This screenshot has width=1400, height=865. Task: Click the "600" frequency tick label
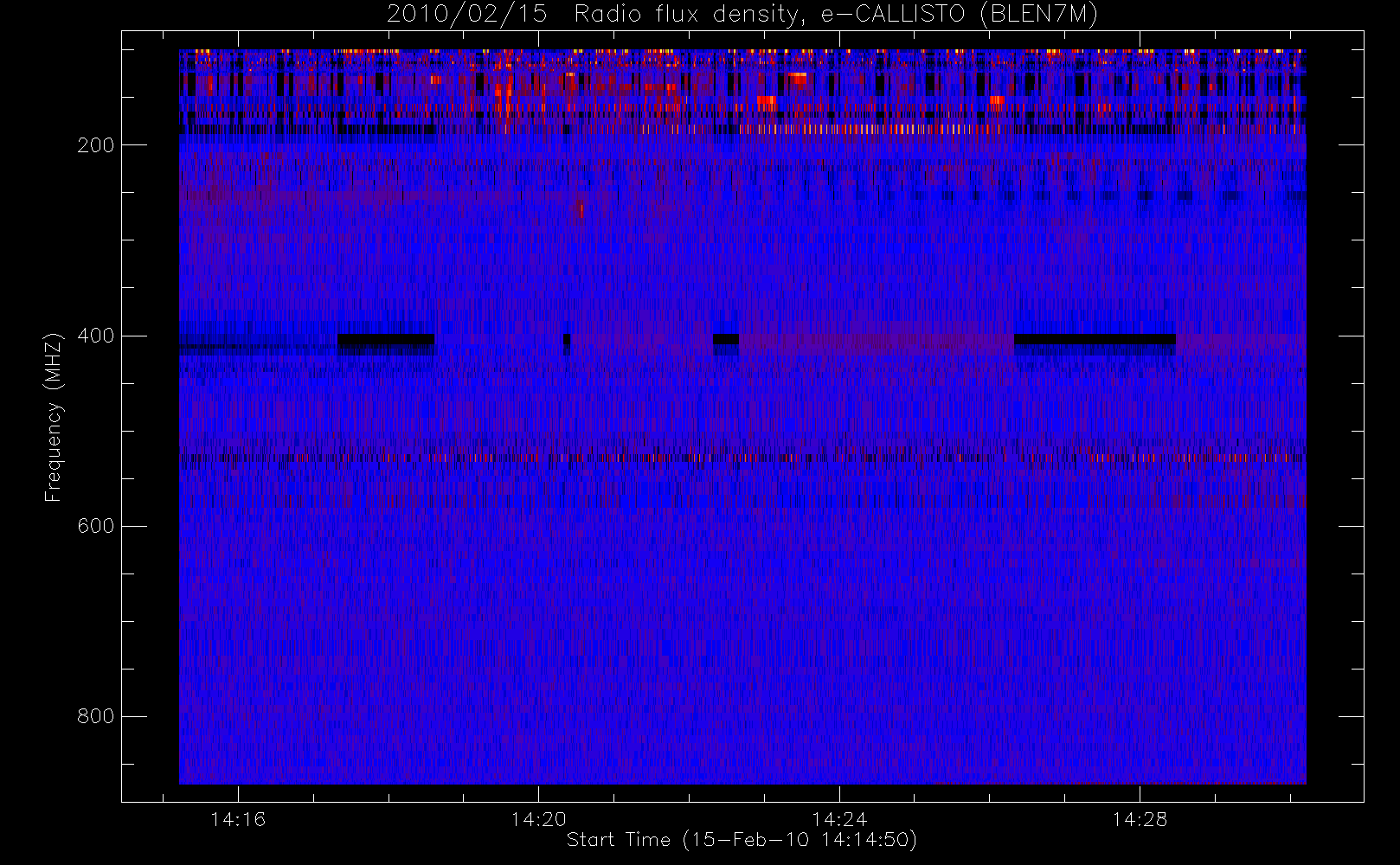pos(95,526)
